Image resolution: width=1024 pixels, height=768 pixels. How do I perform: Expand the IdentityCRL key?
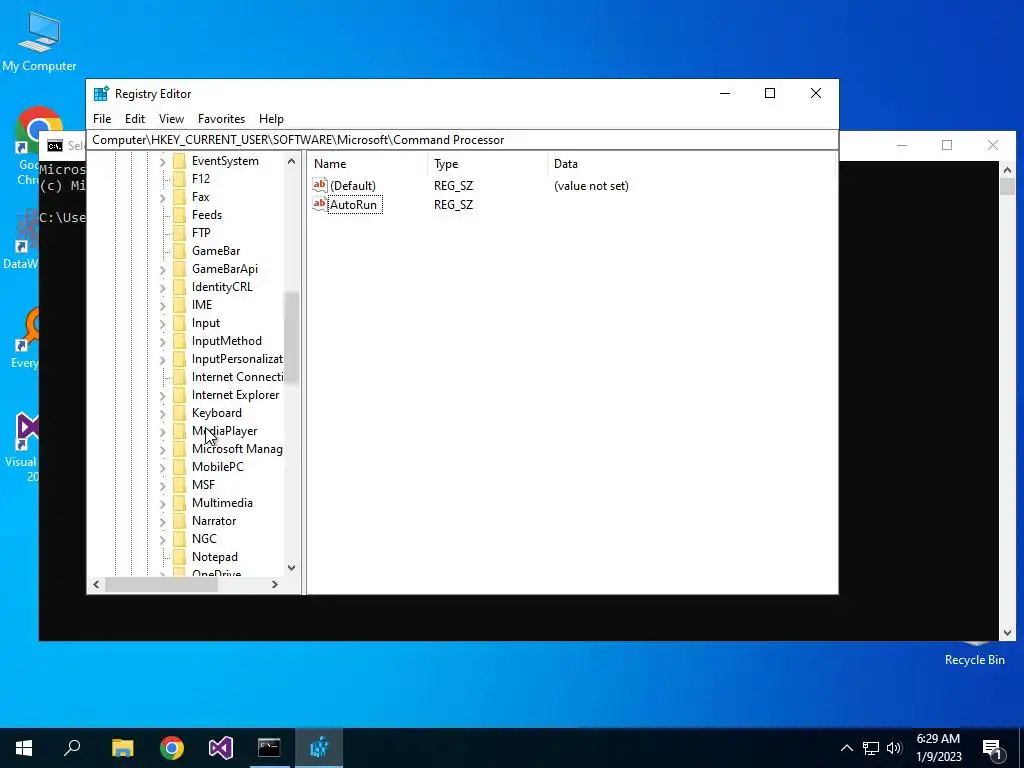click(163, 287)
